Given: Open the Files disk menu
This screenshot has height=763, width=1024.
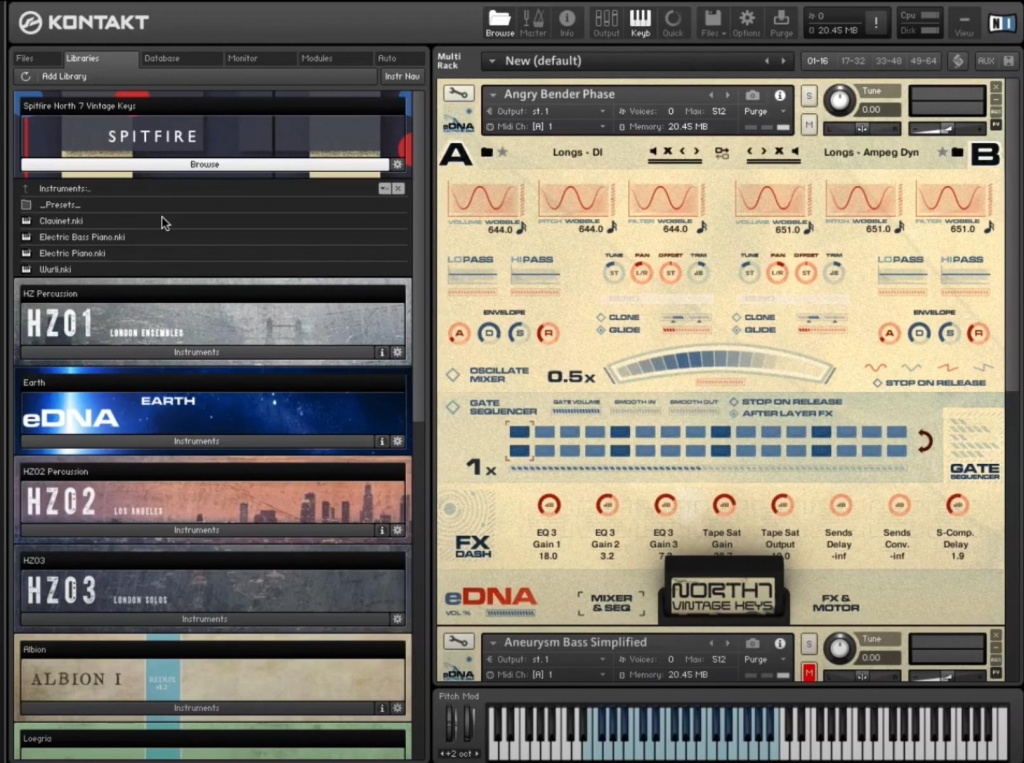Looking at the screenshot, I should coord(713,23).
